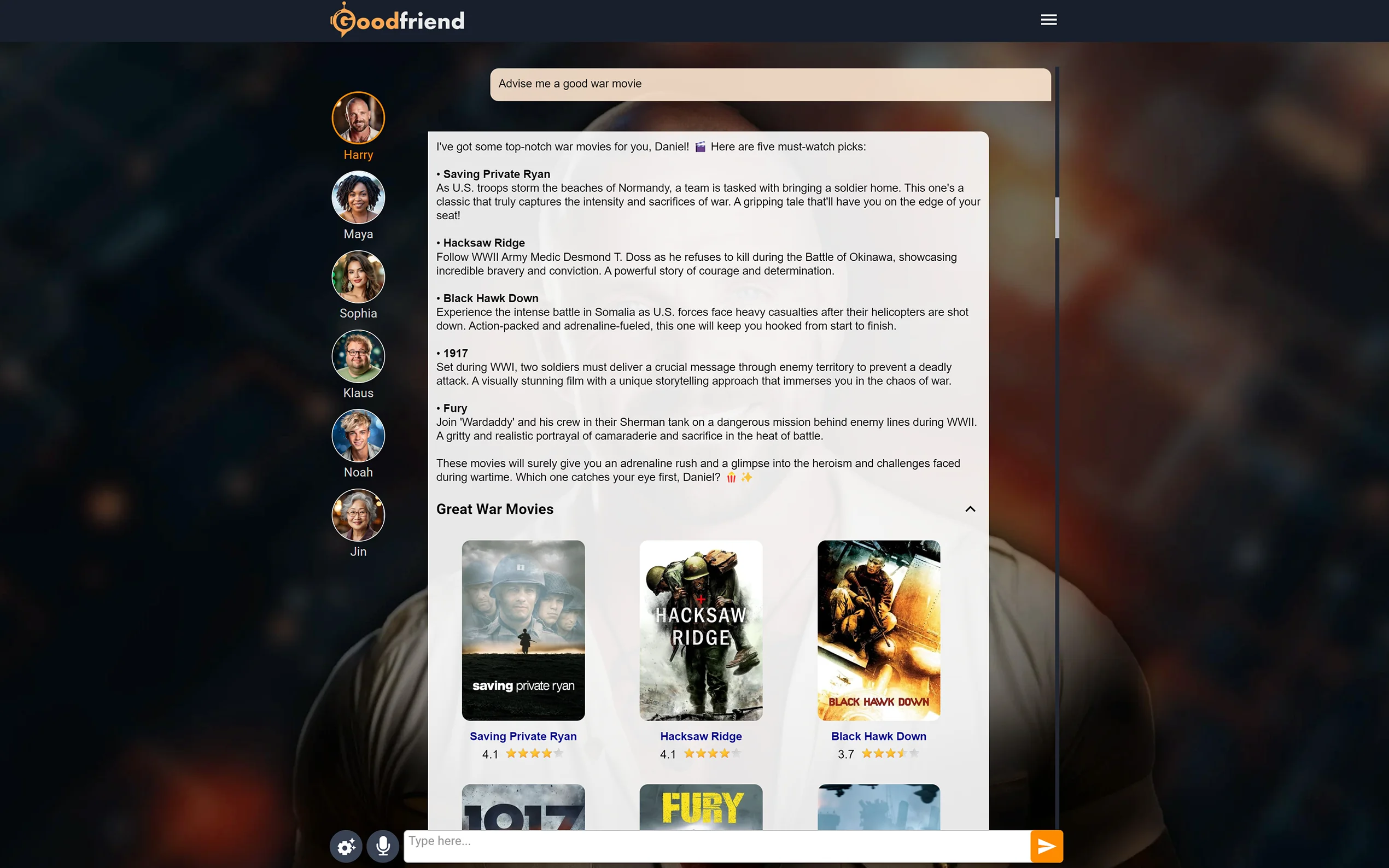Select Jin's avatar
1389x868 pixels.
[358, 515]
